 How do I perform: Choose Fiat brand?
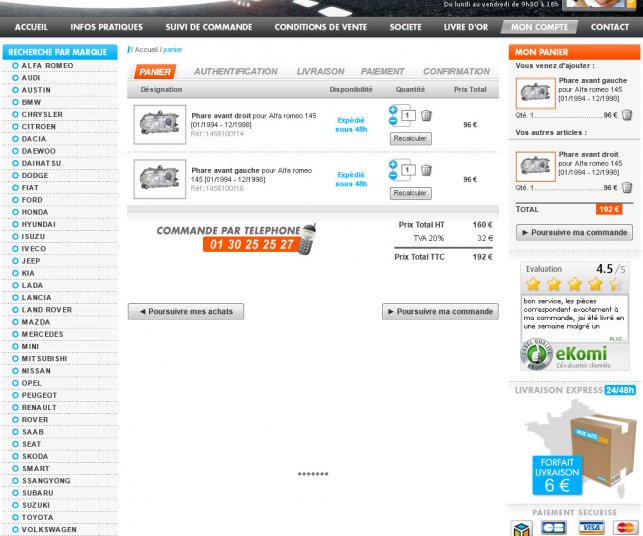pyautogui.click(x=30, y=187)
